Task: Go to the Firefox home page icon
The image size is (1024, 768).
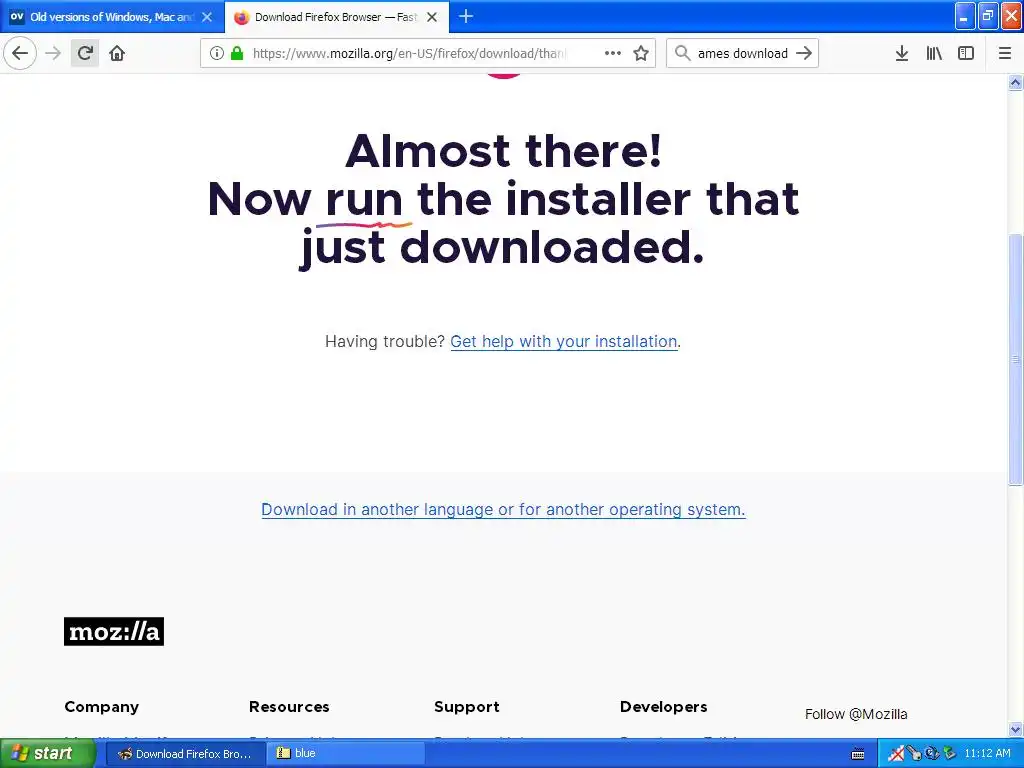Action: [117, 53]
